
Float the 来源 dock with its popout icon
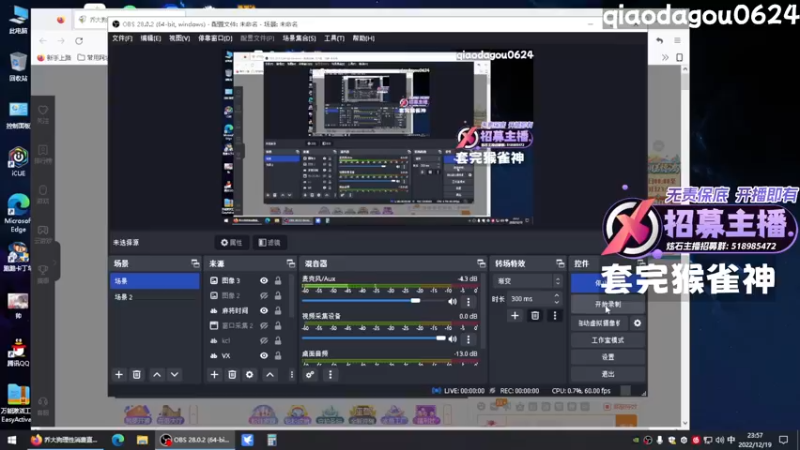(x=291, y=263)
